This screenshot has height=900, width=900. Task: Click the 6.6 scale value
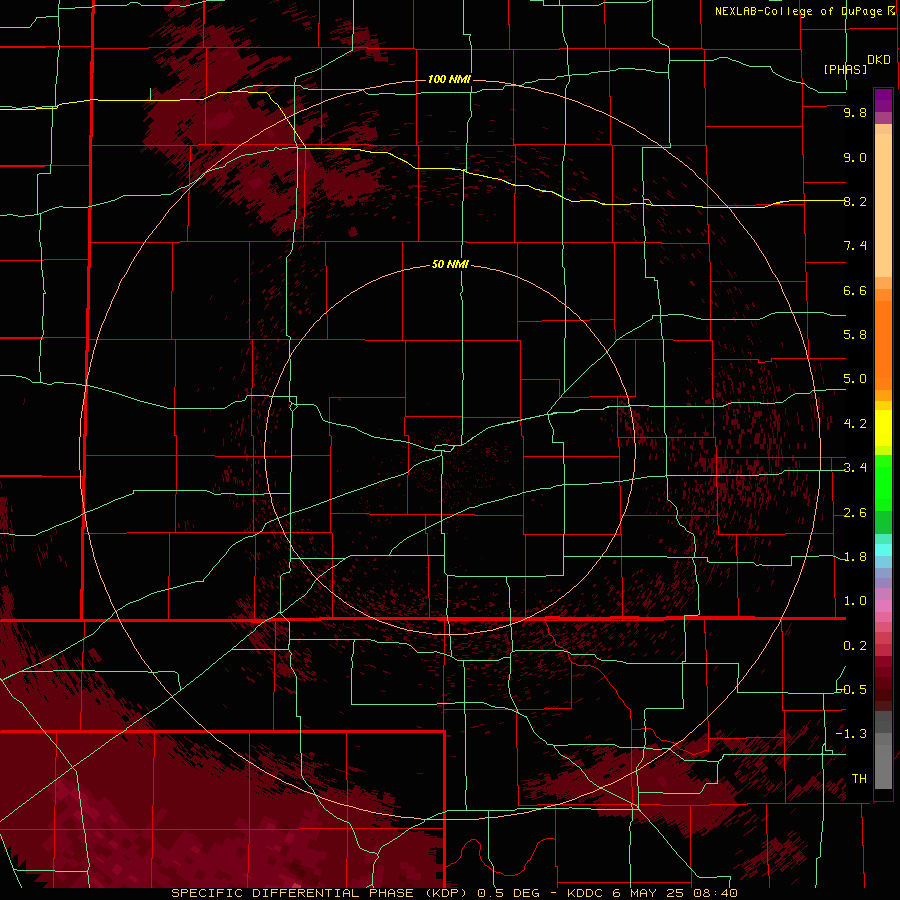[855, 290]
